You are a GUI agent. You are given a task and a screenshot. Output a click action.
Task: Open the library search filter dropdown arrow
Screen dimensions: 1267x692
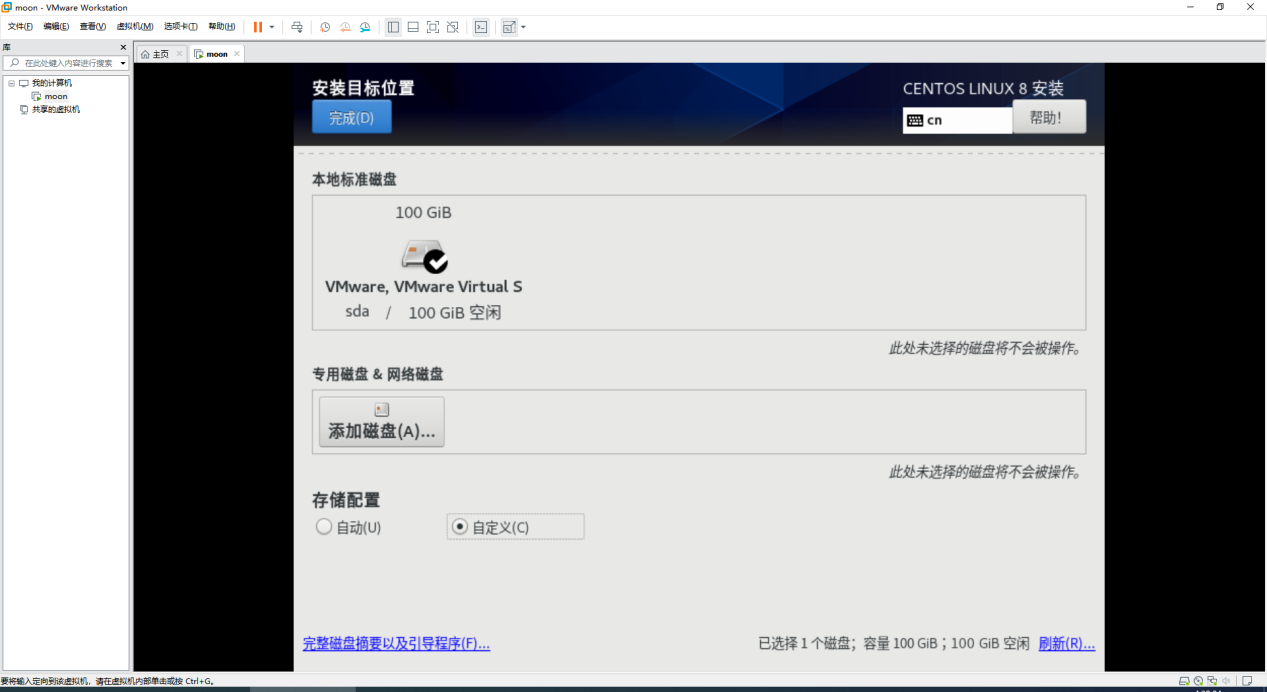point(123,63)
